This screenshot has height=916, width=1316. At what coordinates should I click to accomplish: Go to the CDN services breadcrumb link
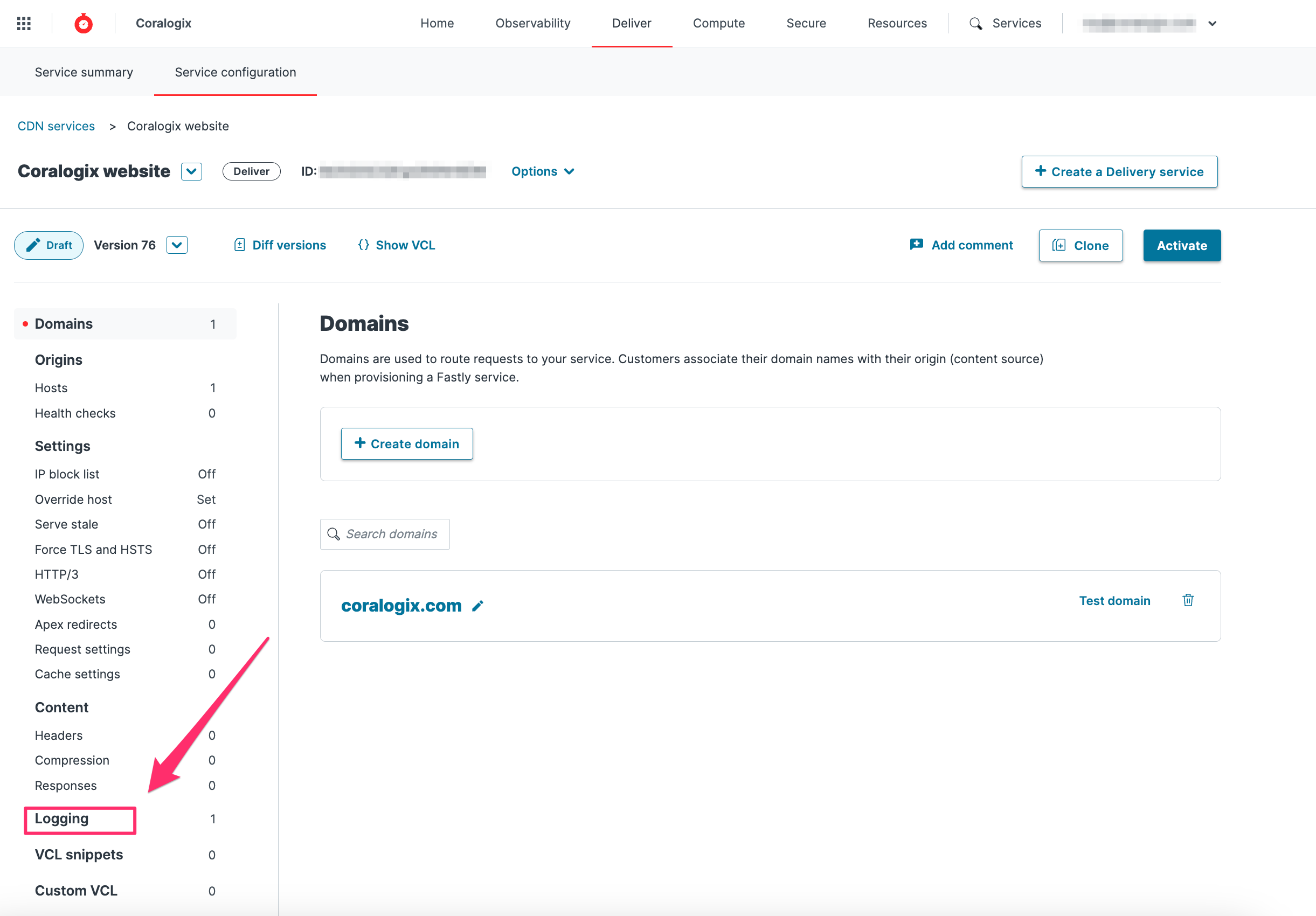[x=56, y=126]
